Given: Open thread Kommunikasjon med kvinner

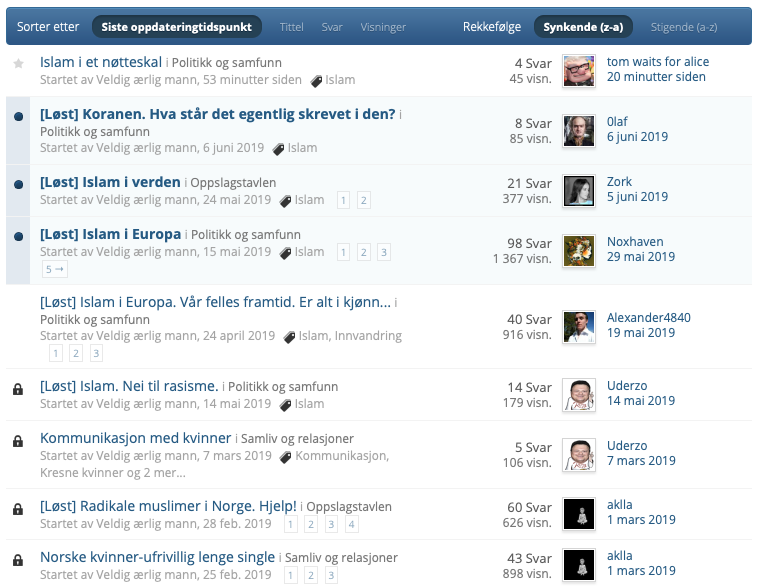Looking at the screenshot, I should click(136, 437).
